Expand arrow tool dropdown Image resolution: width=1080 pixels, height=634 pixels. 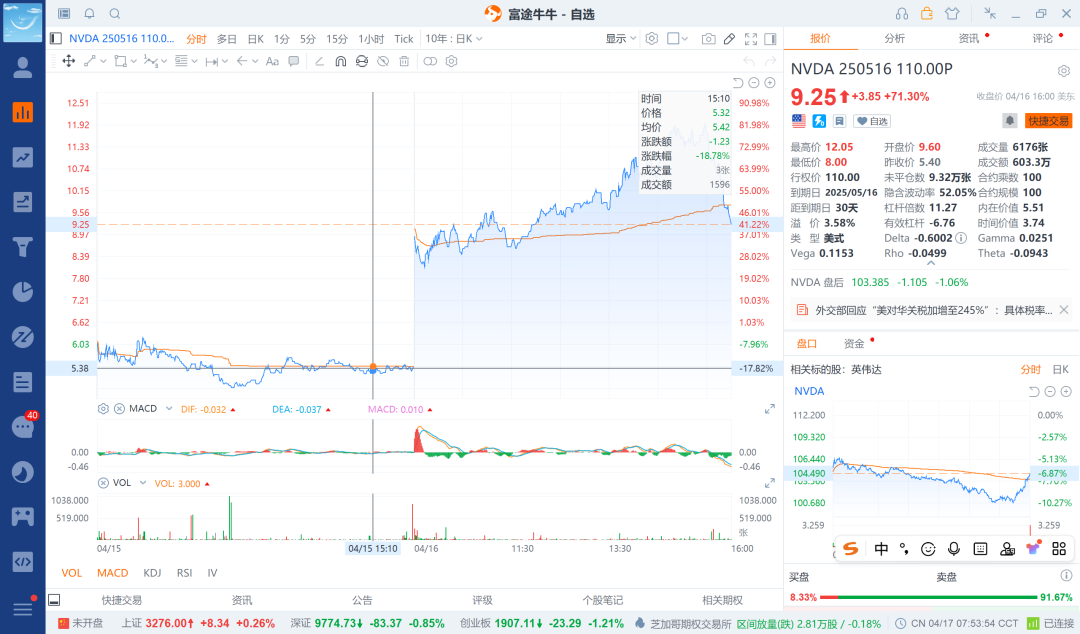coord(255,61)
